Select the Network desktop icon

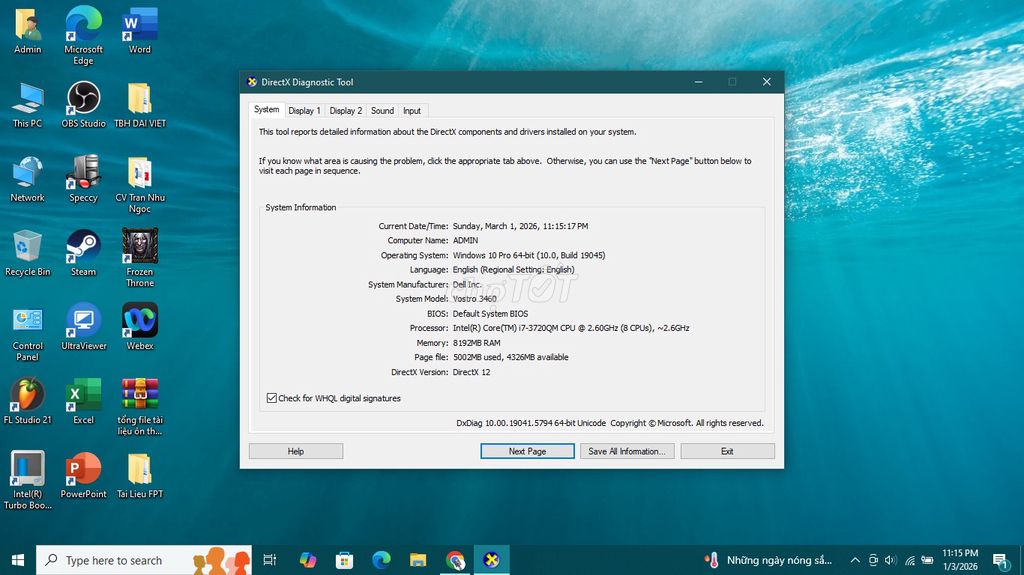(27, 179)
